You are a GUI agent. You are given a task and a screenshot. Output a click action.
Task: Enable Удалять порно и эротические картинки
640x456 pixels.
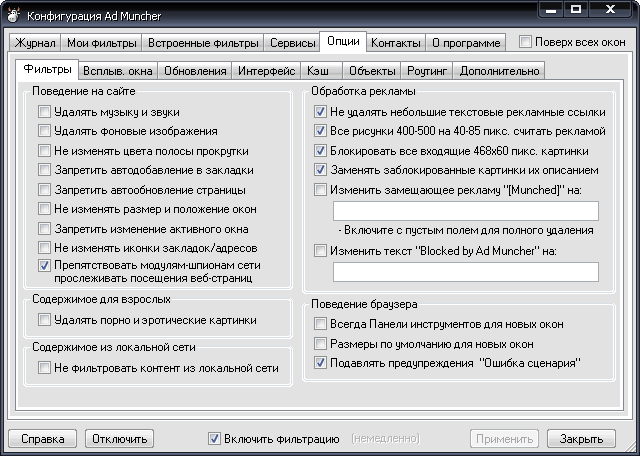point(44,319)
